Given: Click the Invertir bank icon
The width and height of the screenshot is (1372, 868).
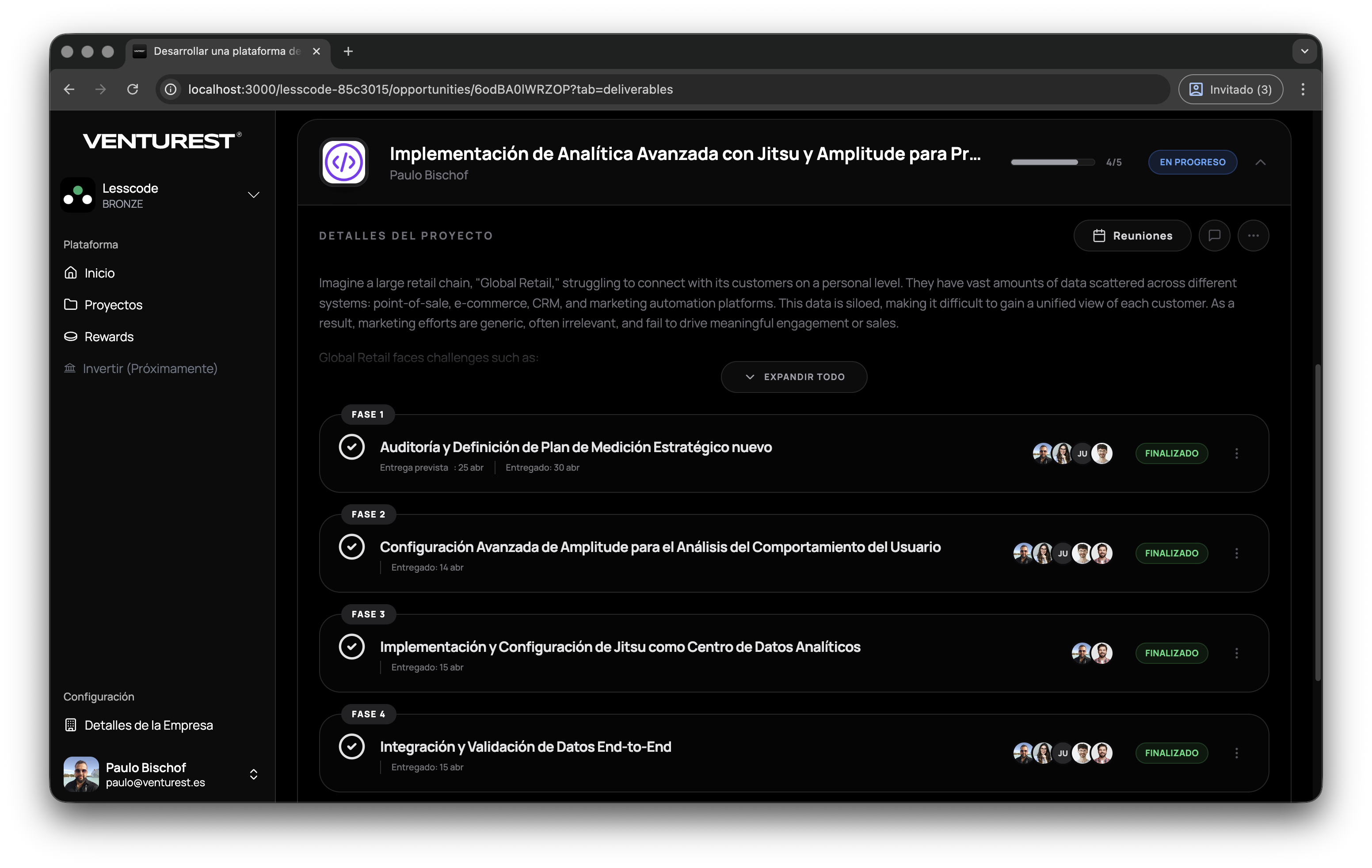Looking at the screenshot, I should tap(69, 368).
